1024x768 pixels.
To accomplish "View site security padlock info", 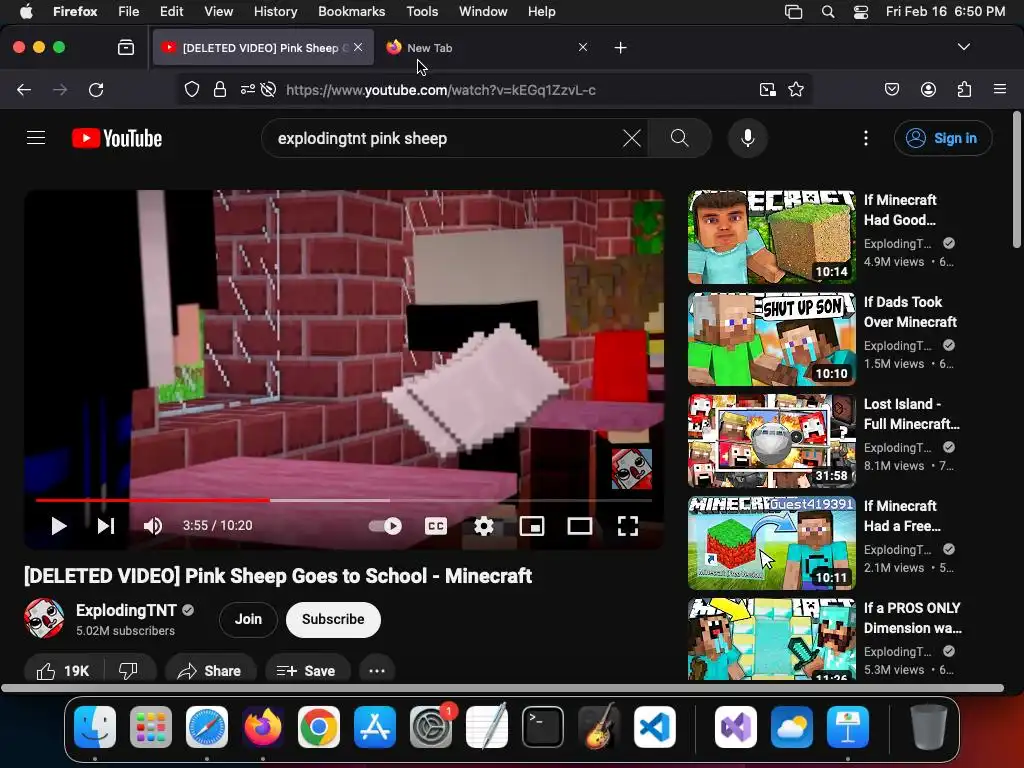I will [x=220, y=89].
